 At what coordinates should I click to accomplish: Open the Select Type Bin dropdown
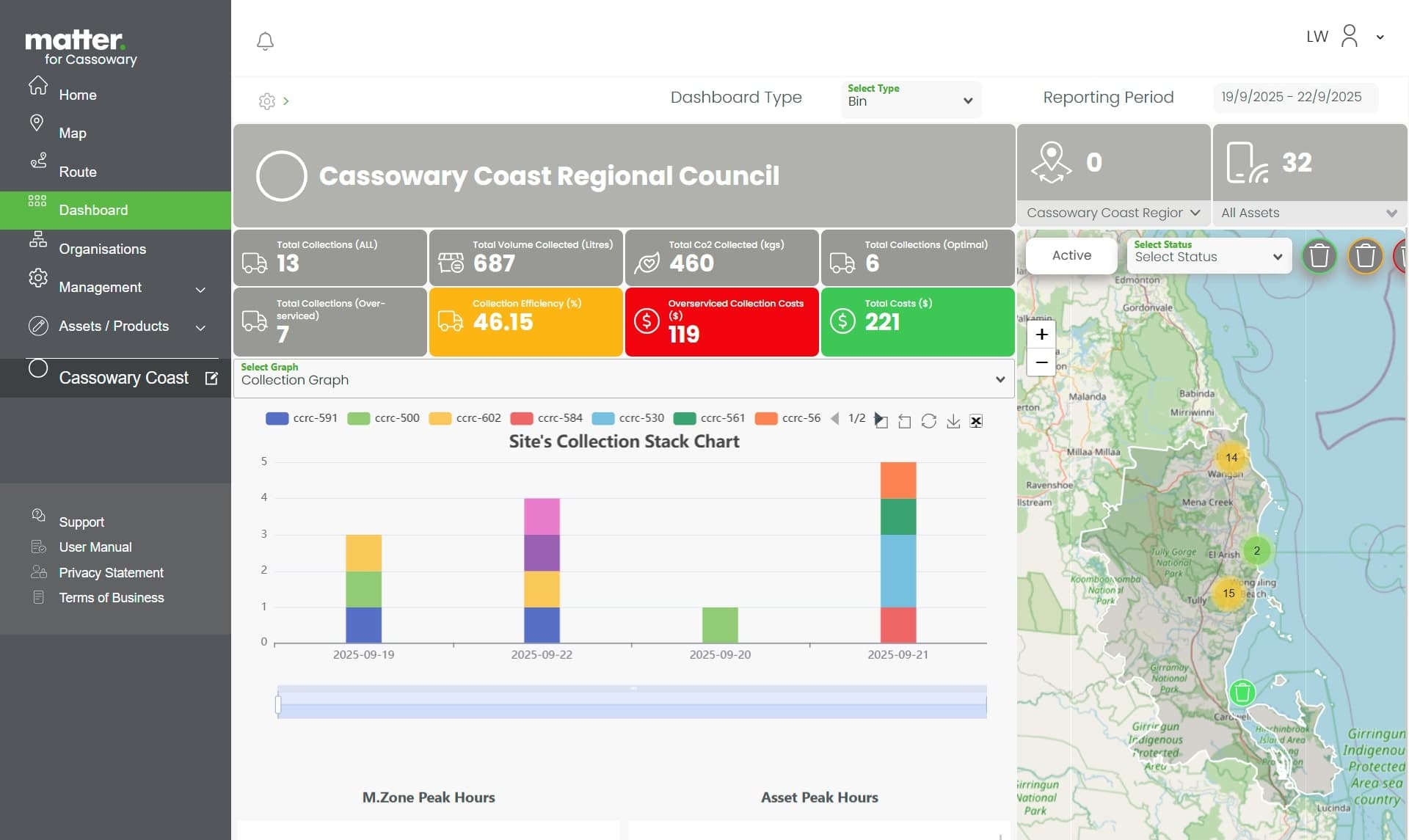pos(910,100)
